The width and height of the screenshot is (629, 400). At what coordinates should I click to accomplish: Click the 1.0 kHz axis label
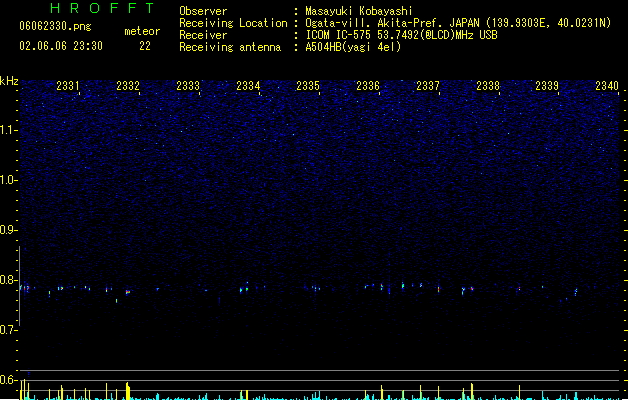[x=9, y=180]
